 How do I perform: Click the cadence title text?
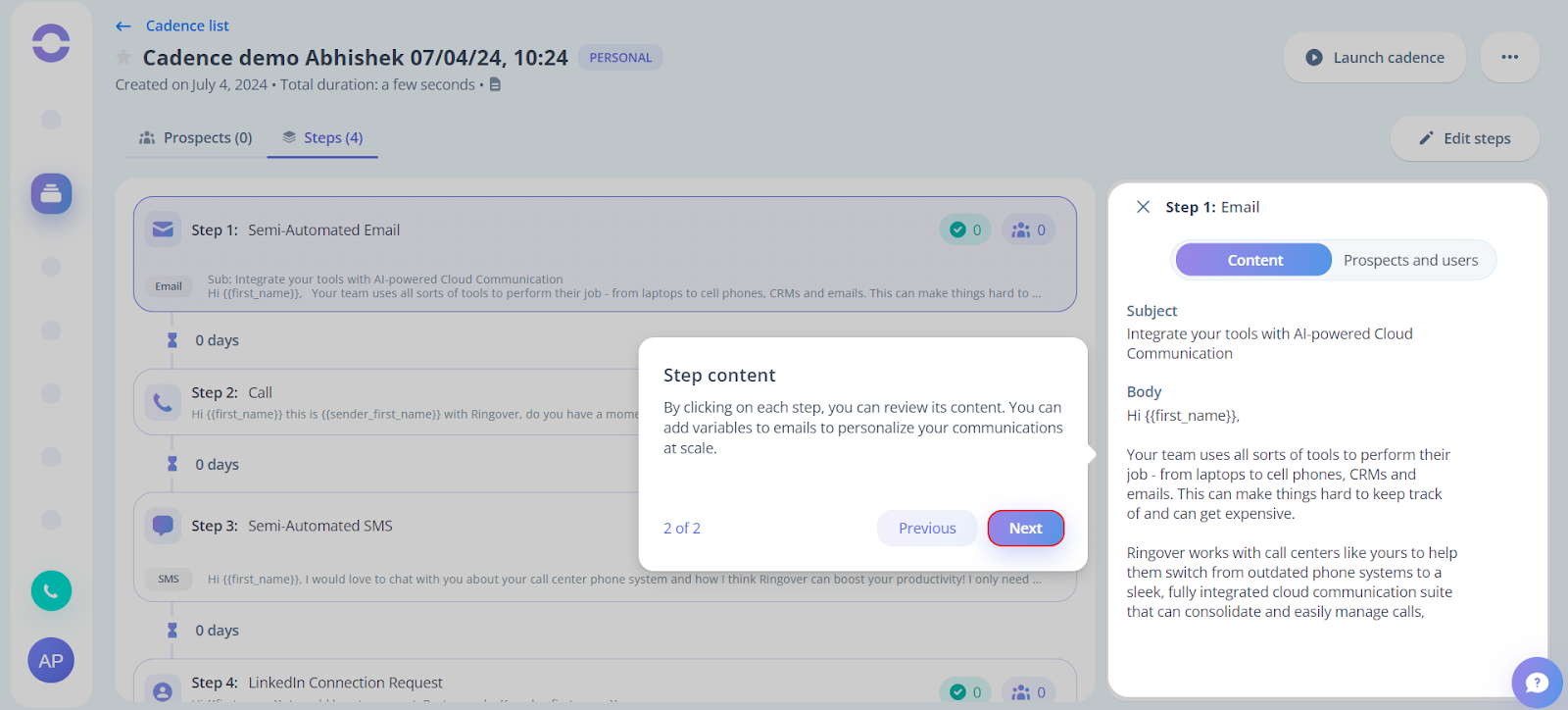click(355, 58)
